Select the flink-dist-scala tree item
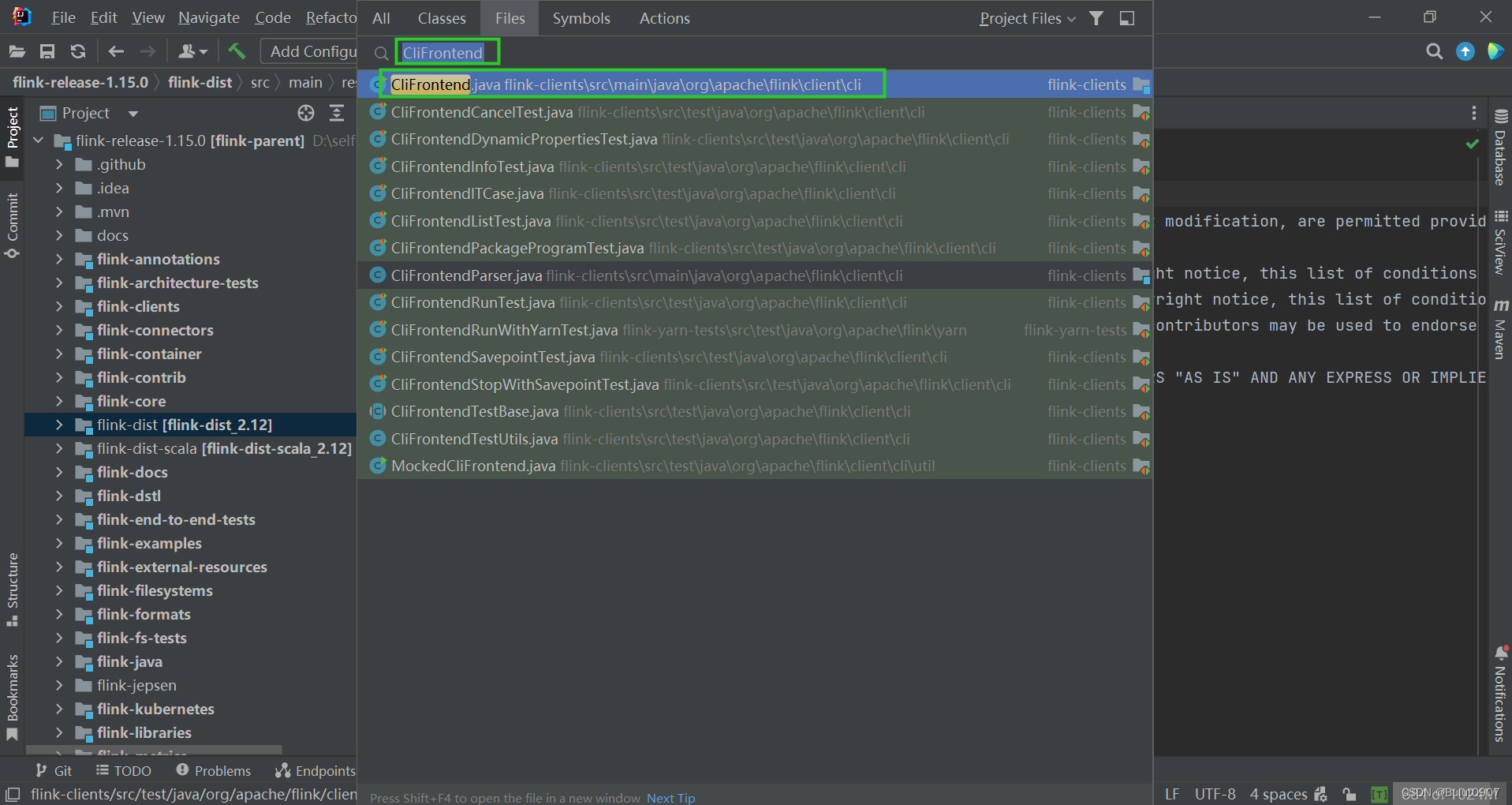 [191, 448]
